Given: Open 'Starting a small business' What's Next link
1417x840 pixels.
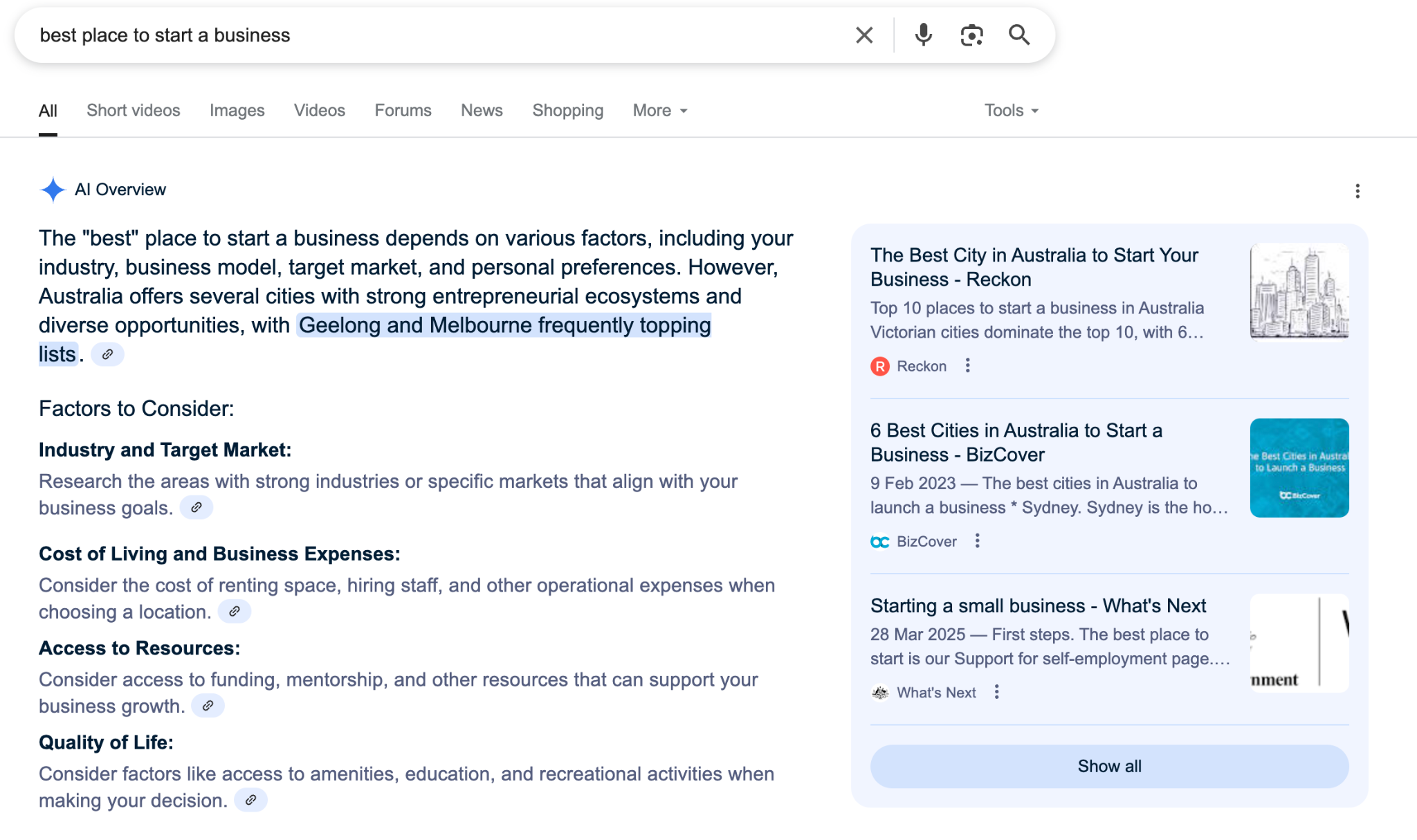Looking at the screenshot, I should click(x=1038, y=605).
